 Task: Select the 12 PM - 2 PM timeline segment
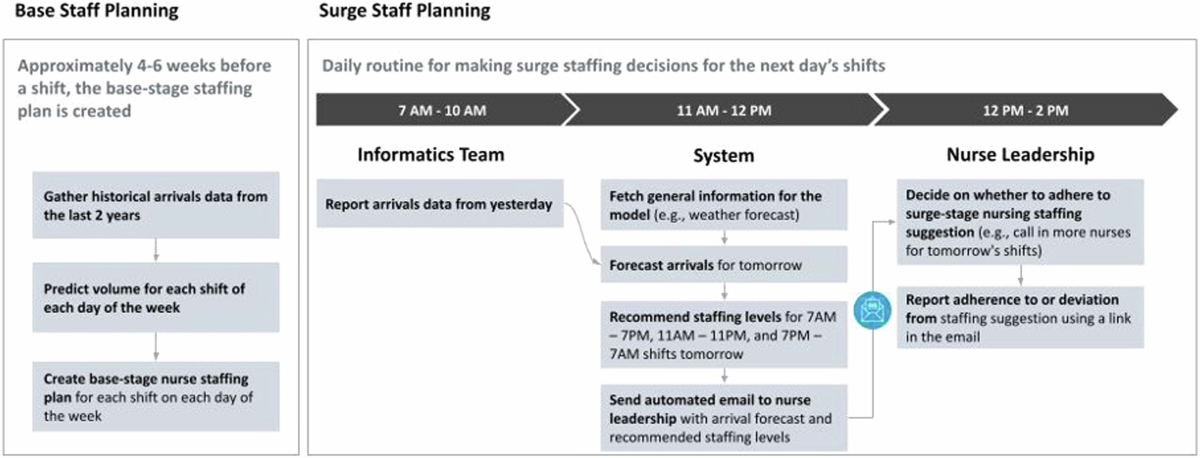(1024, 109)
